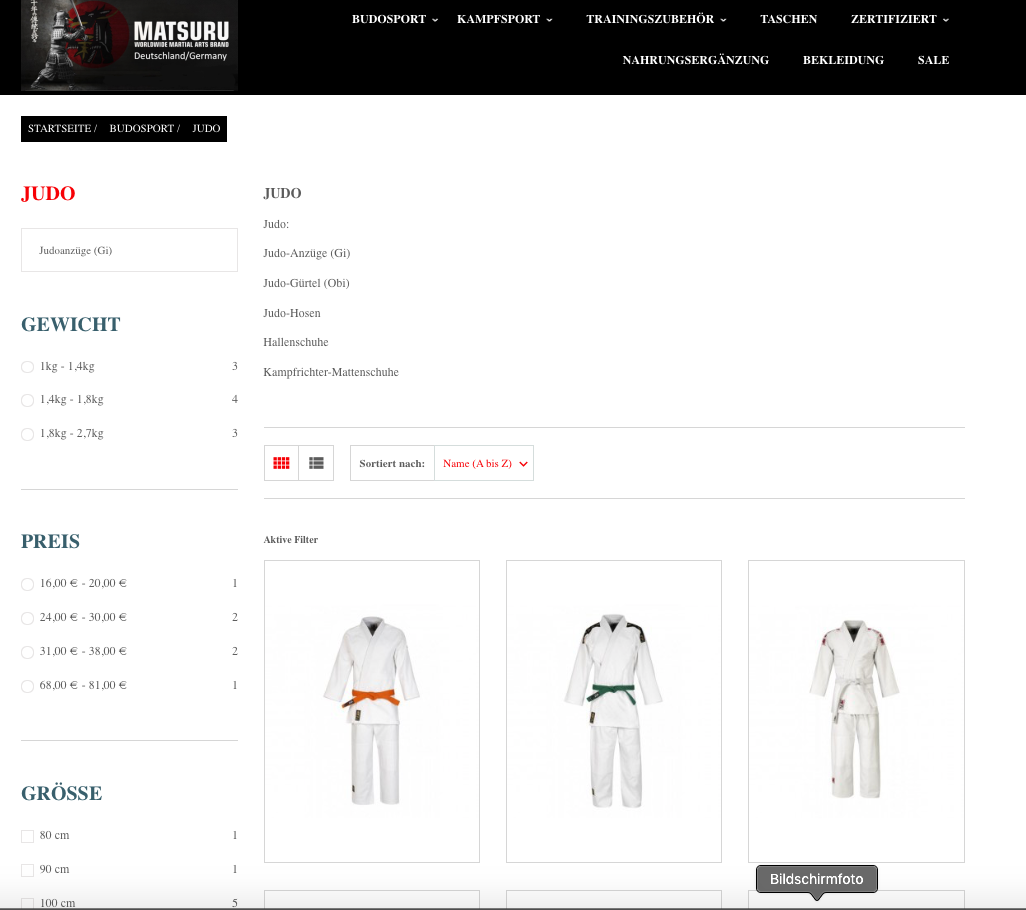Expand the Kampfsport chevron arrow
The image size is (1026, 910).
coord(550,20)
